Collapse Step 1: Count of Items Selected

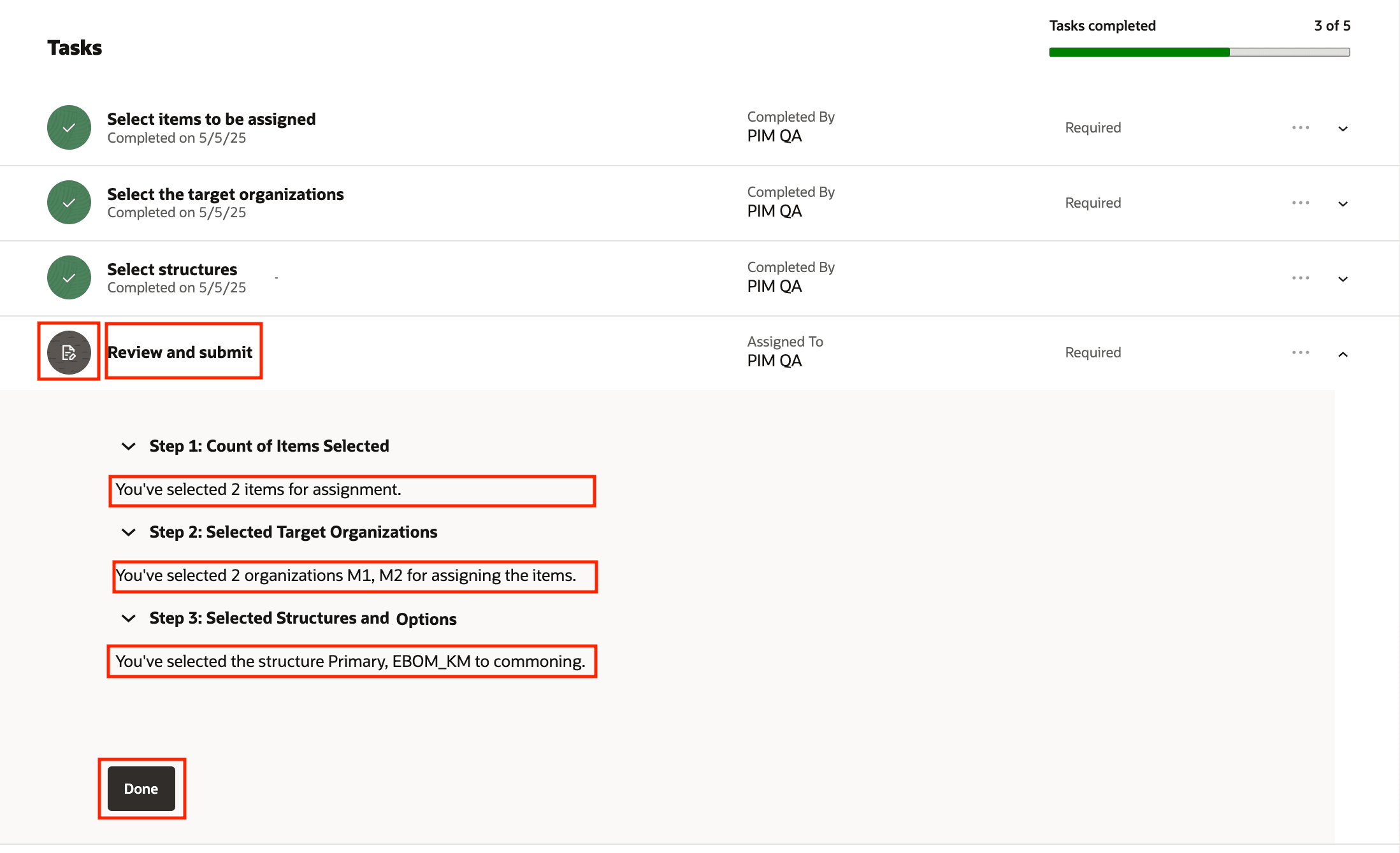129,446
